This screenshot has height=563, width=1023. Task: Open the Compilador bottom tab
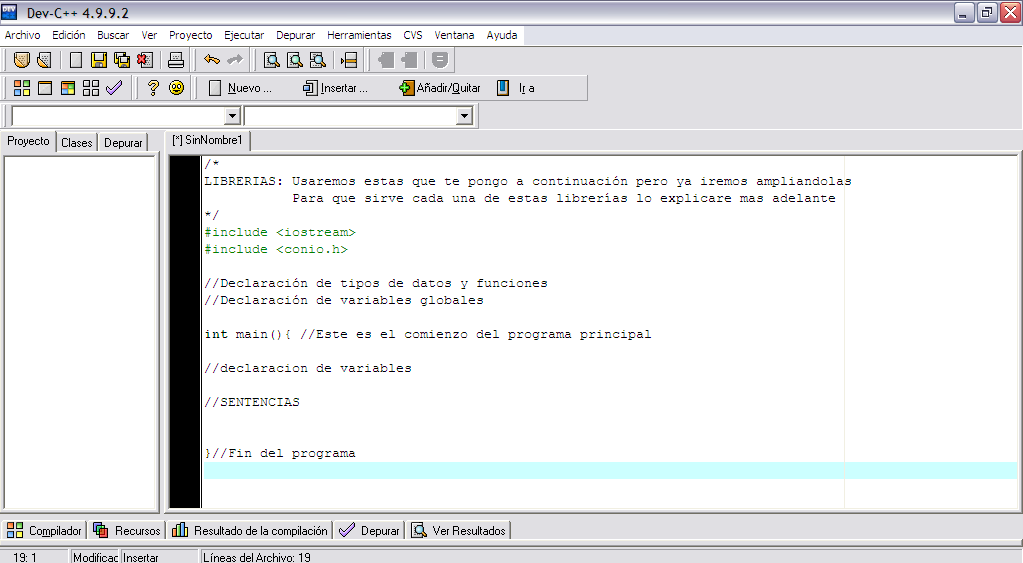point(44,531)
